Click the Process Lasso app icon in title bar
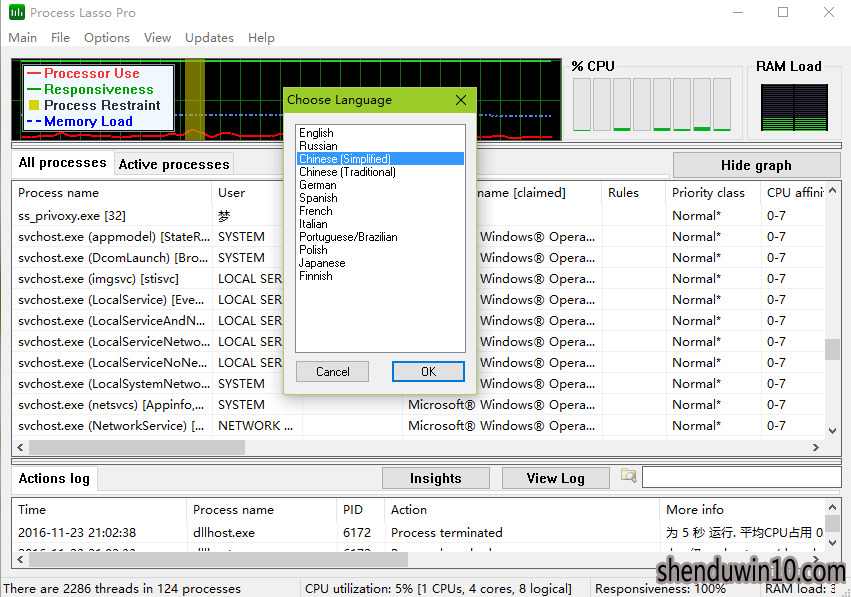851x597 pixels. coord(17,12)
